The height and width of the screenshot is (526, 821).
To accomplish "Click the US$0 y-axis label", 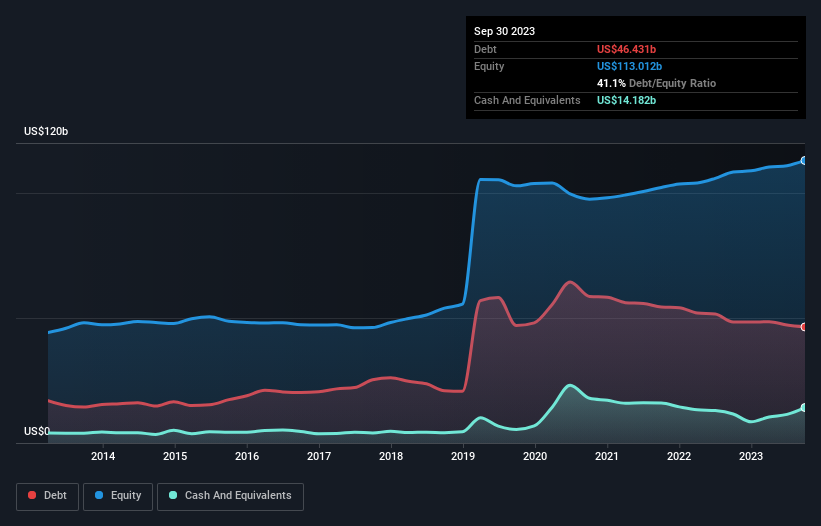I will 37,431.
